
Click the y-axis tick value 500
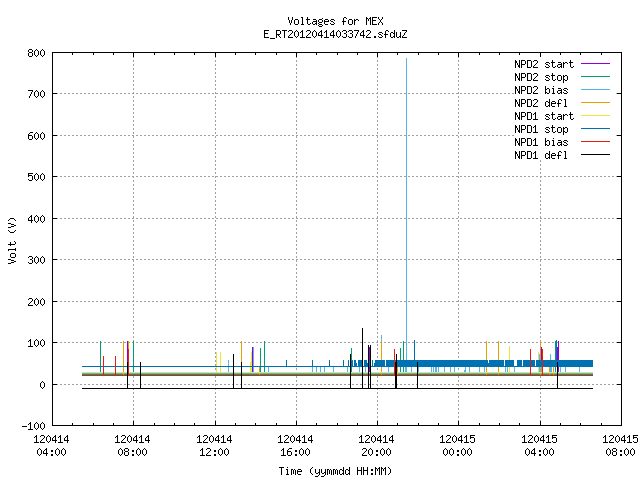click(x=36, y=177)
